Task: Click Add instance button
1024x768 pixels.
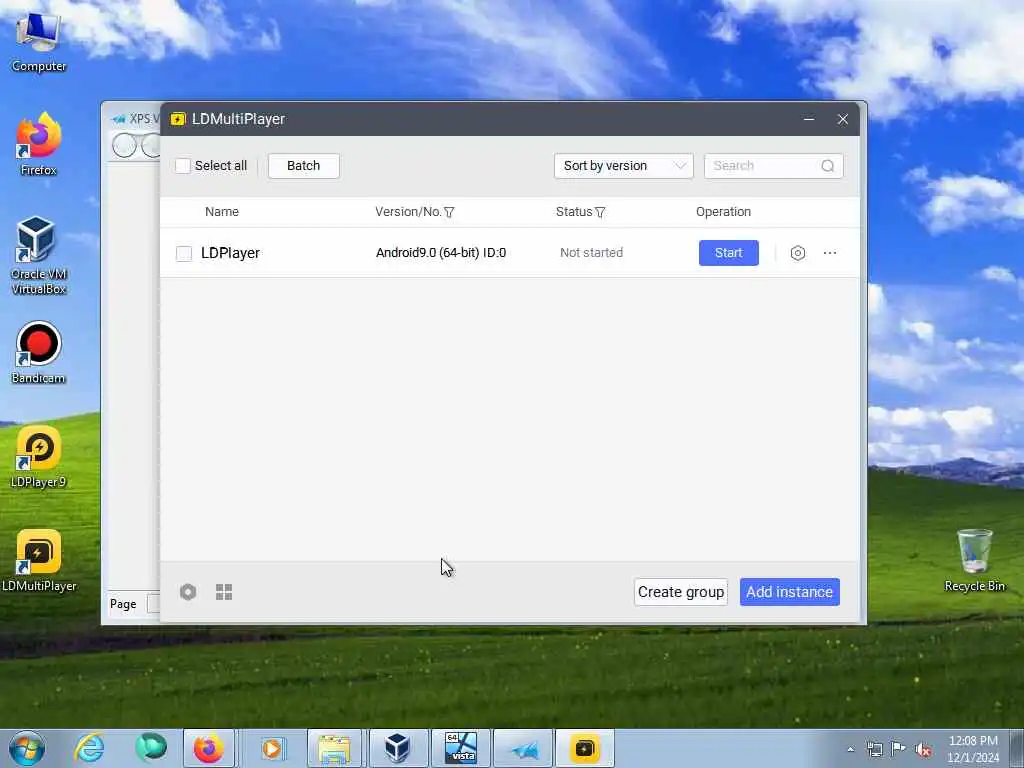Action: 790,592
